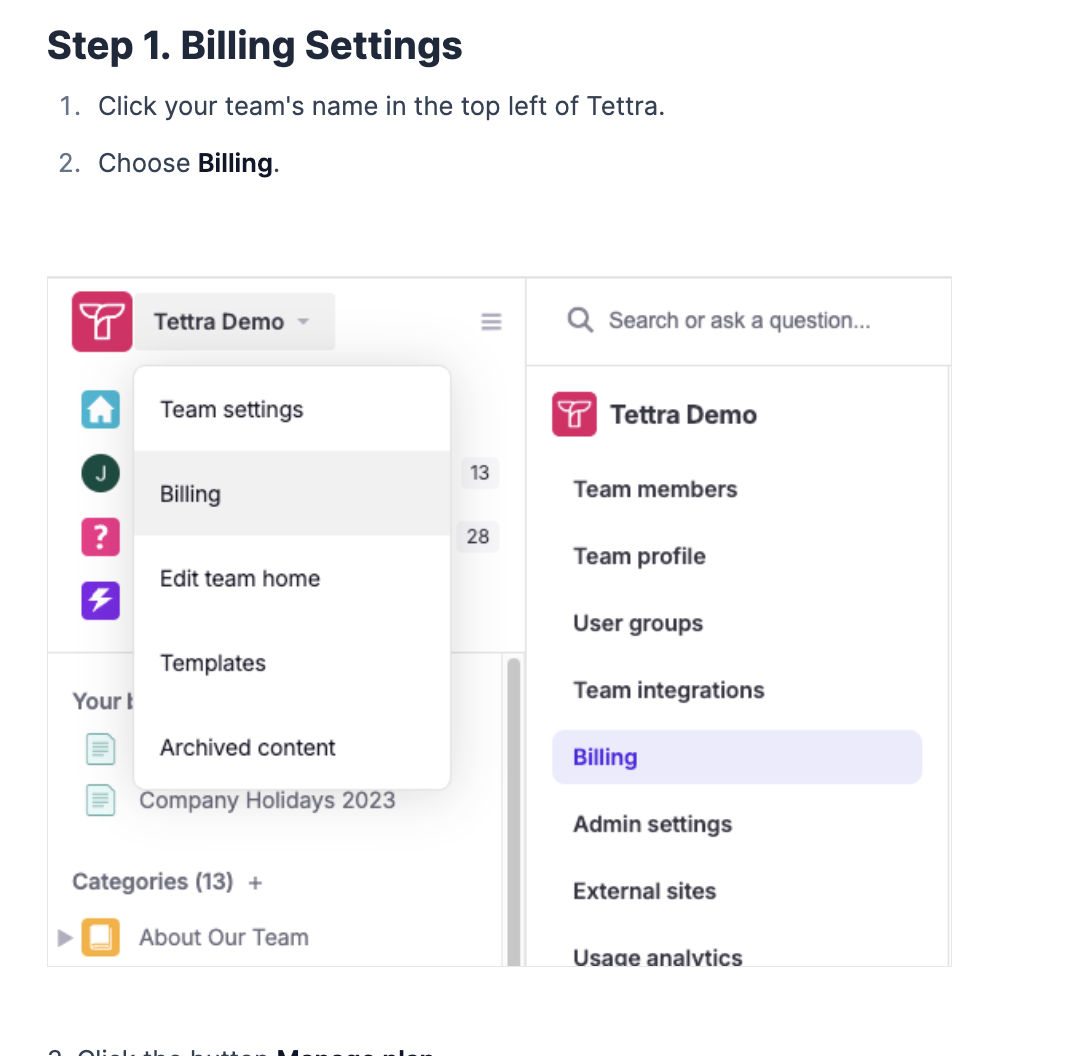Expand the About Our Team category arrow

[65, 938]
